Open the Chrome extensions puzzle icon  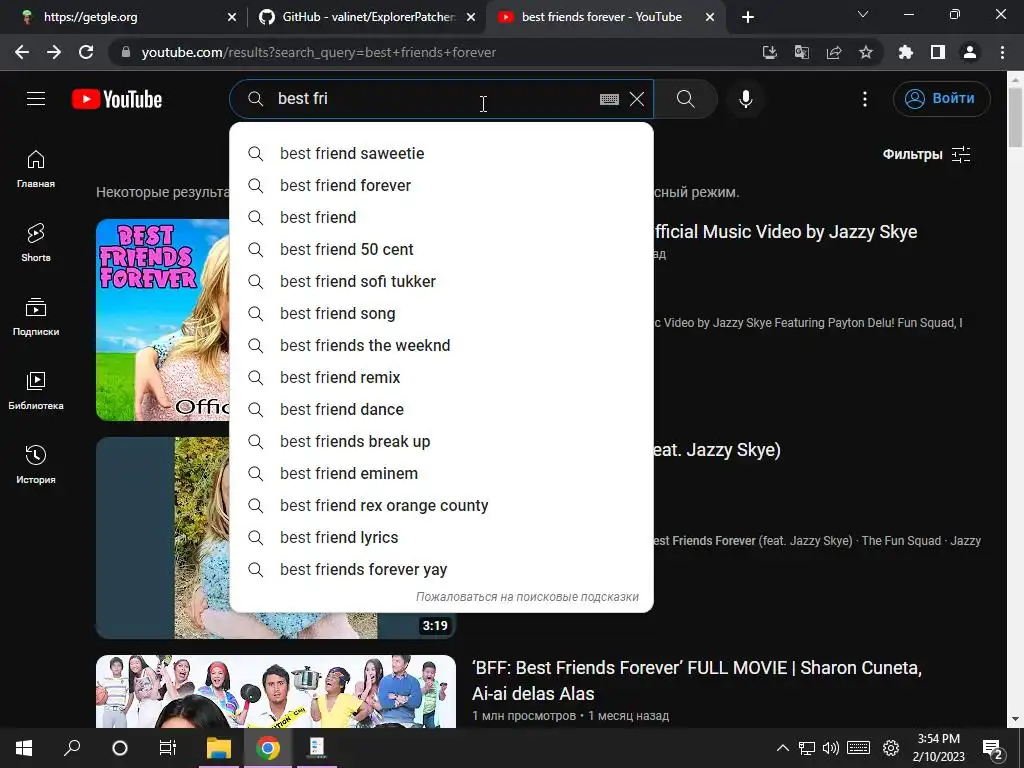[x=906, y=52]
